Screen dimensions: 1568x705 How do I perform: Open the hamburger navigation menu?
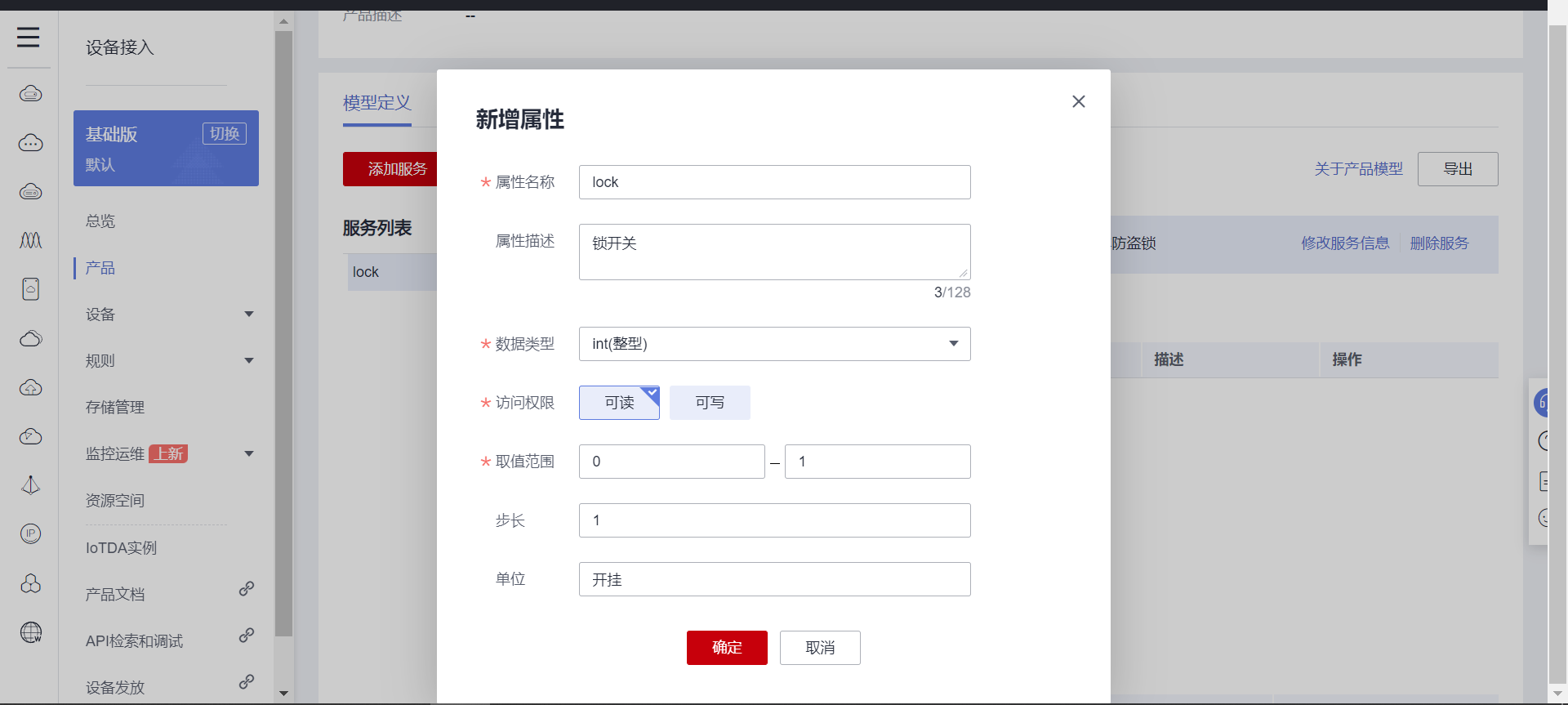[29, 37]
